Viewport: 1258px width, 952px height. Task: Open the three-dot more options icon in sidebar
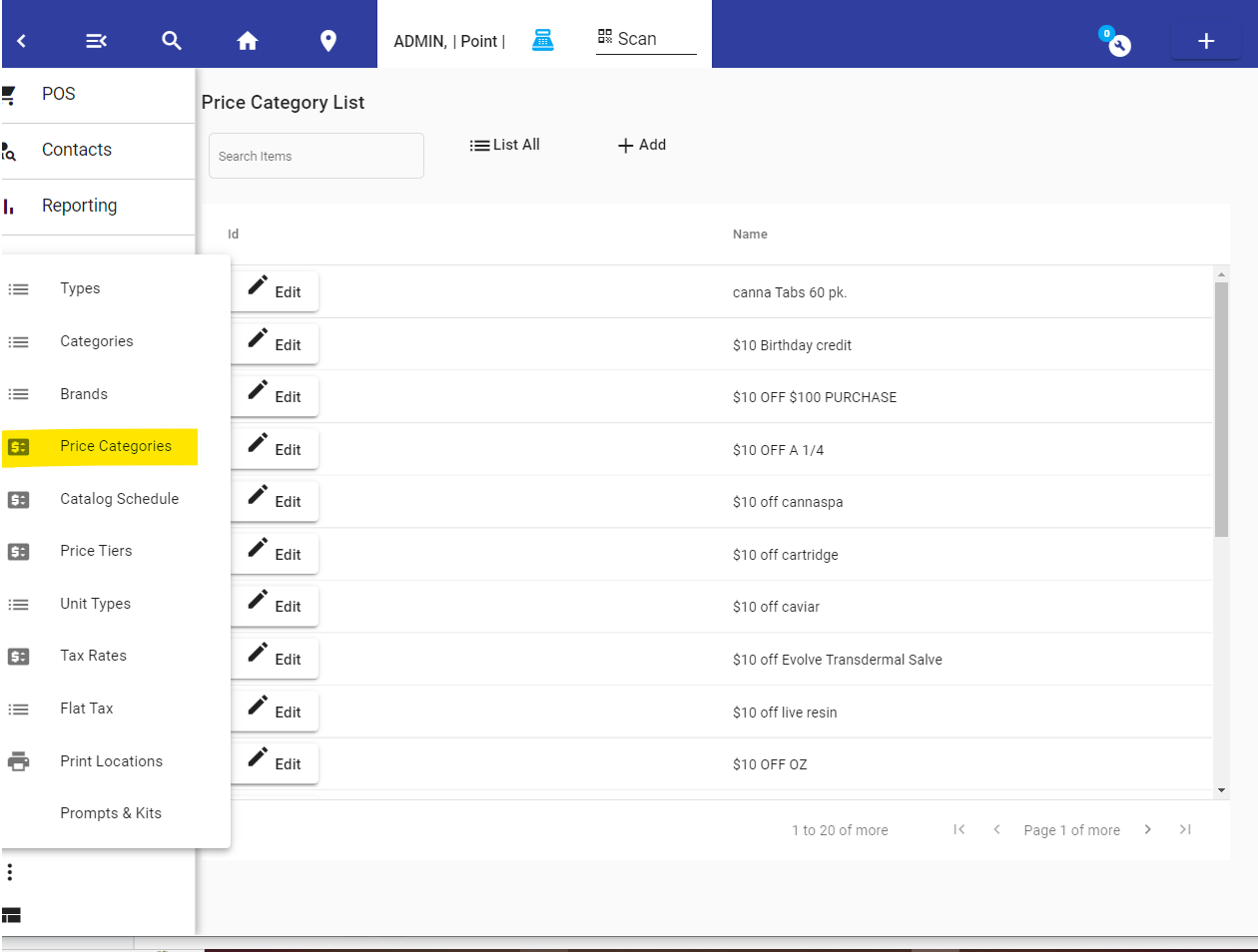click(x=10, y=872)
